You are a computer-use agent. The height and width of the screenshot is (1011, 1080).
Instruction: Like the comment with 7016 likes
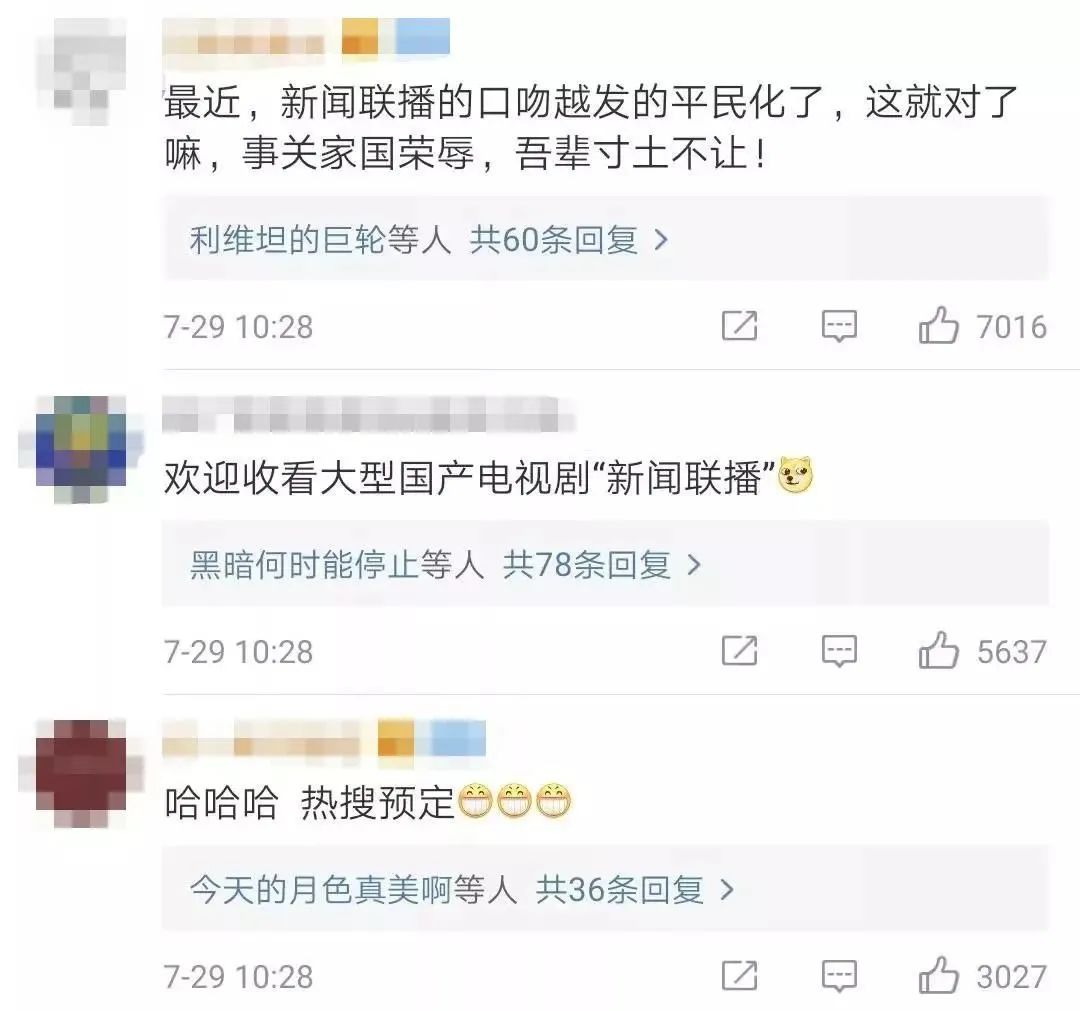point(938,326)
